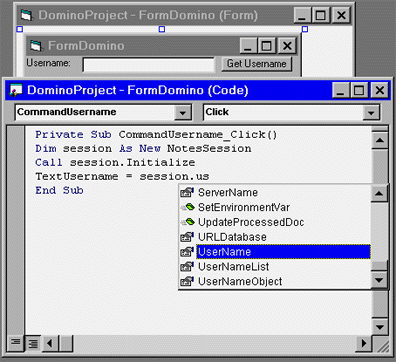396x362 pixels.
Task: Choose UserNameList from the member list
Action: tap(233, 267)
